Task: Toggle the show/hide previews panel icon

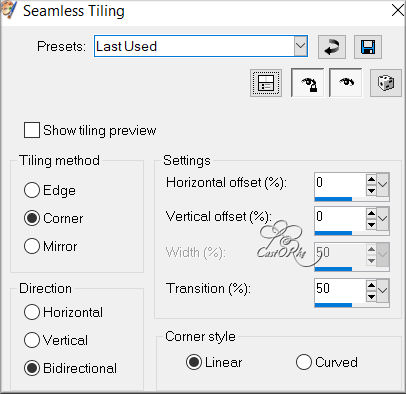Action: [266, 83]
